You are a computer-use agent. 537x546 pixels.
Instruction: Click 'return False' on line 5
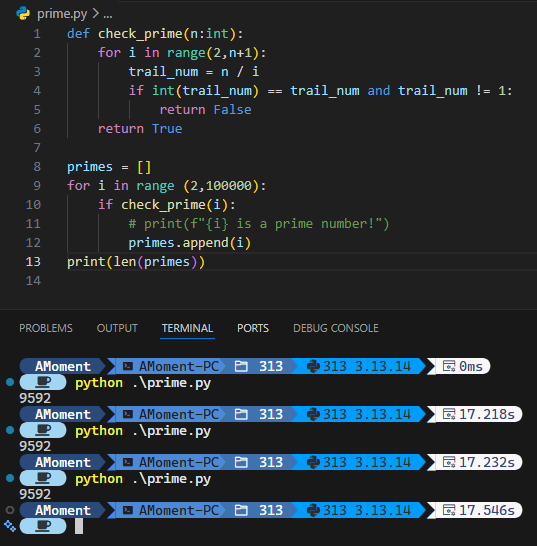pyautogui.click(x=205, y=110)
